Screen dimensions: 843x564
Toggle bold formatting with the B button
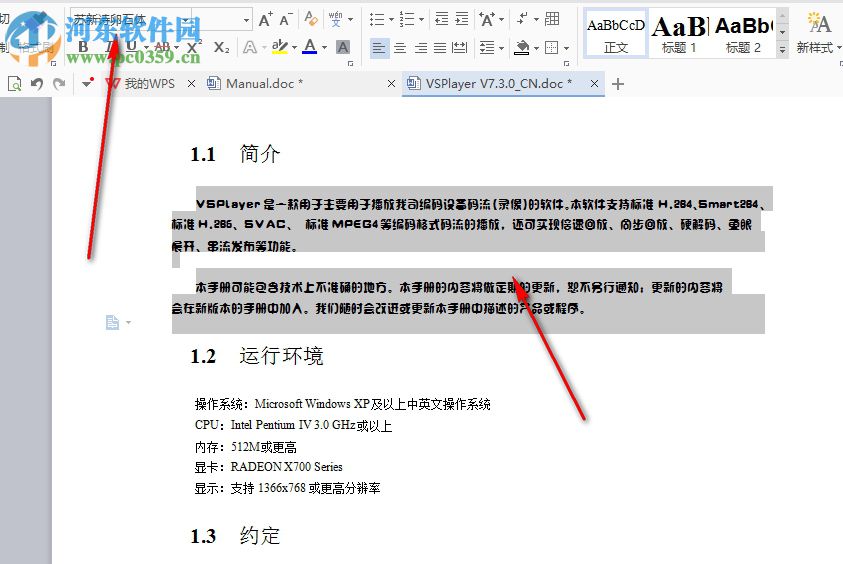[83, 47]
